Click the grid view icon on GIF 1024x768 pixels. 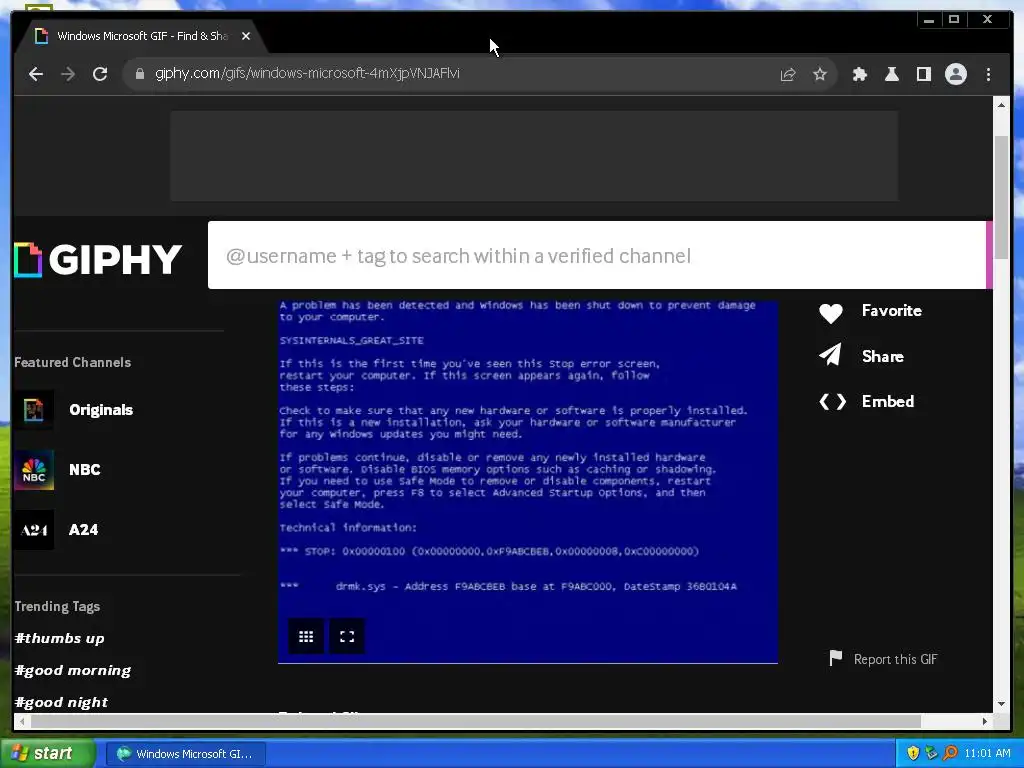(306, 636)
